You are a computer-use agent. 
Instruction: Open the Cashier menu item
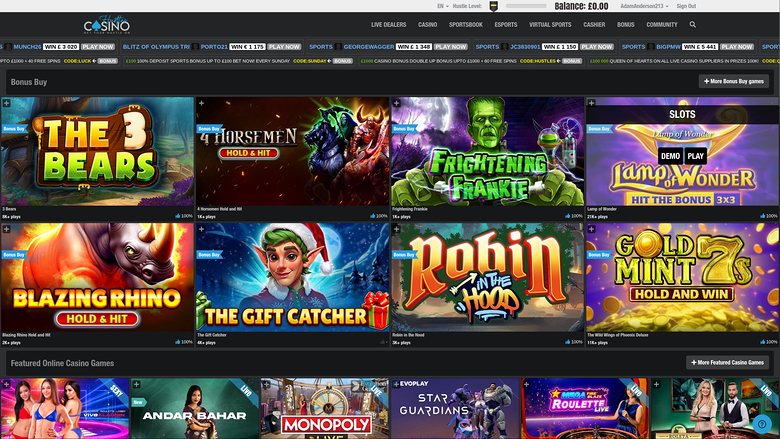click(594, 24)
